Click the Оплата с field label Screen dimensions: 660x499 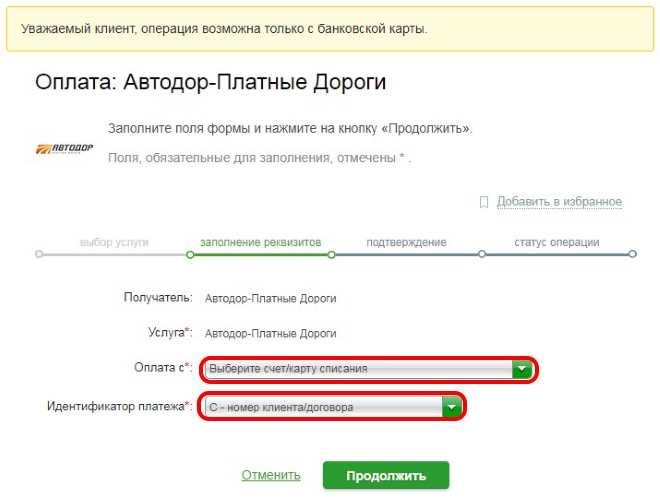[163, 367]
